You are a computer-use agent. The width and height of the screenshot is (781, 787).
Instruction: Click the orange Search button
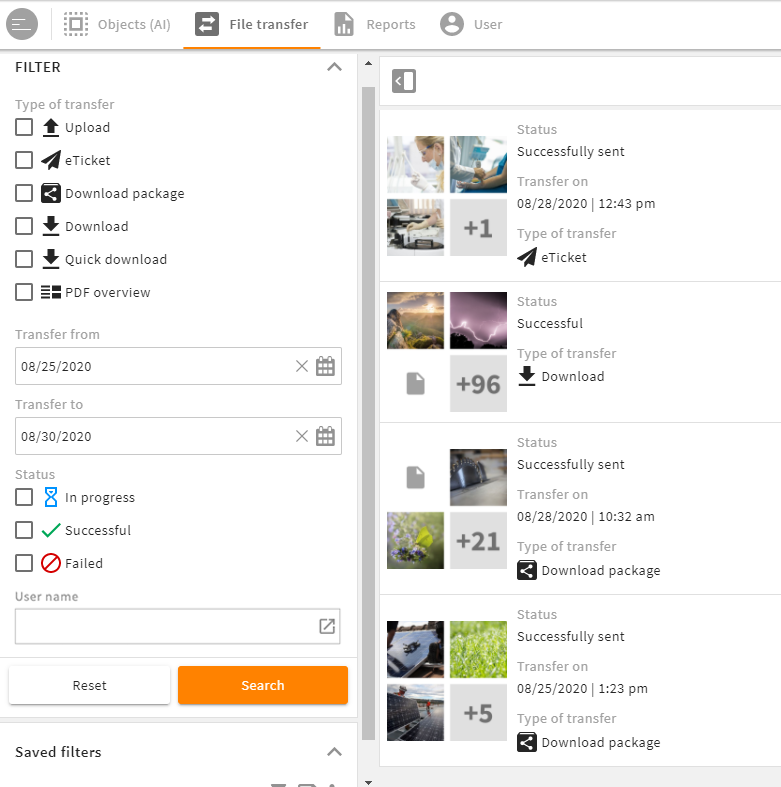pos(263,685)
